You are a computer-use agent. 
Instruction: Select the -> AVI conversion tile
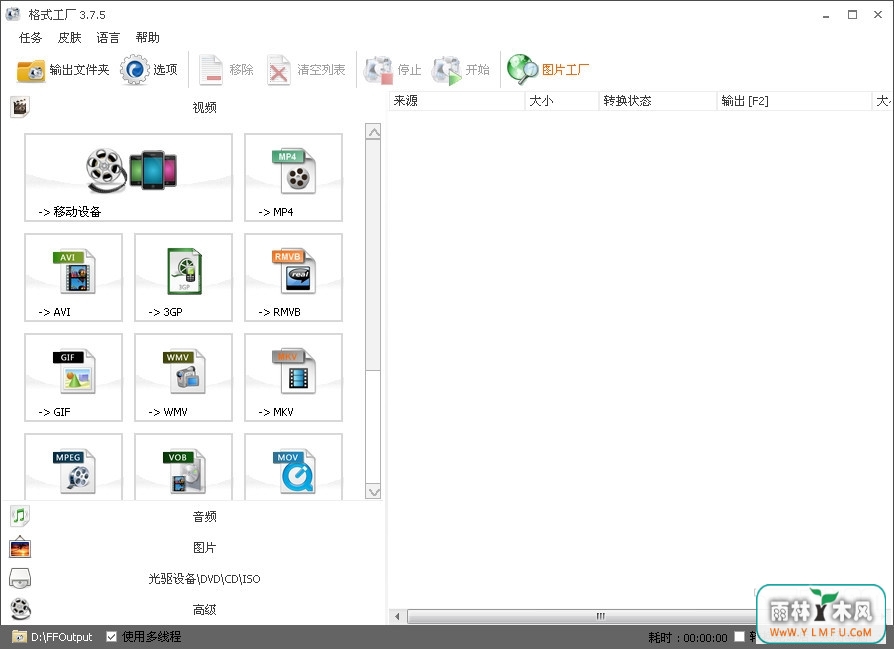(74, 278)
